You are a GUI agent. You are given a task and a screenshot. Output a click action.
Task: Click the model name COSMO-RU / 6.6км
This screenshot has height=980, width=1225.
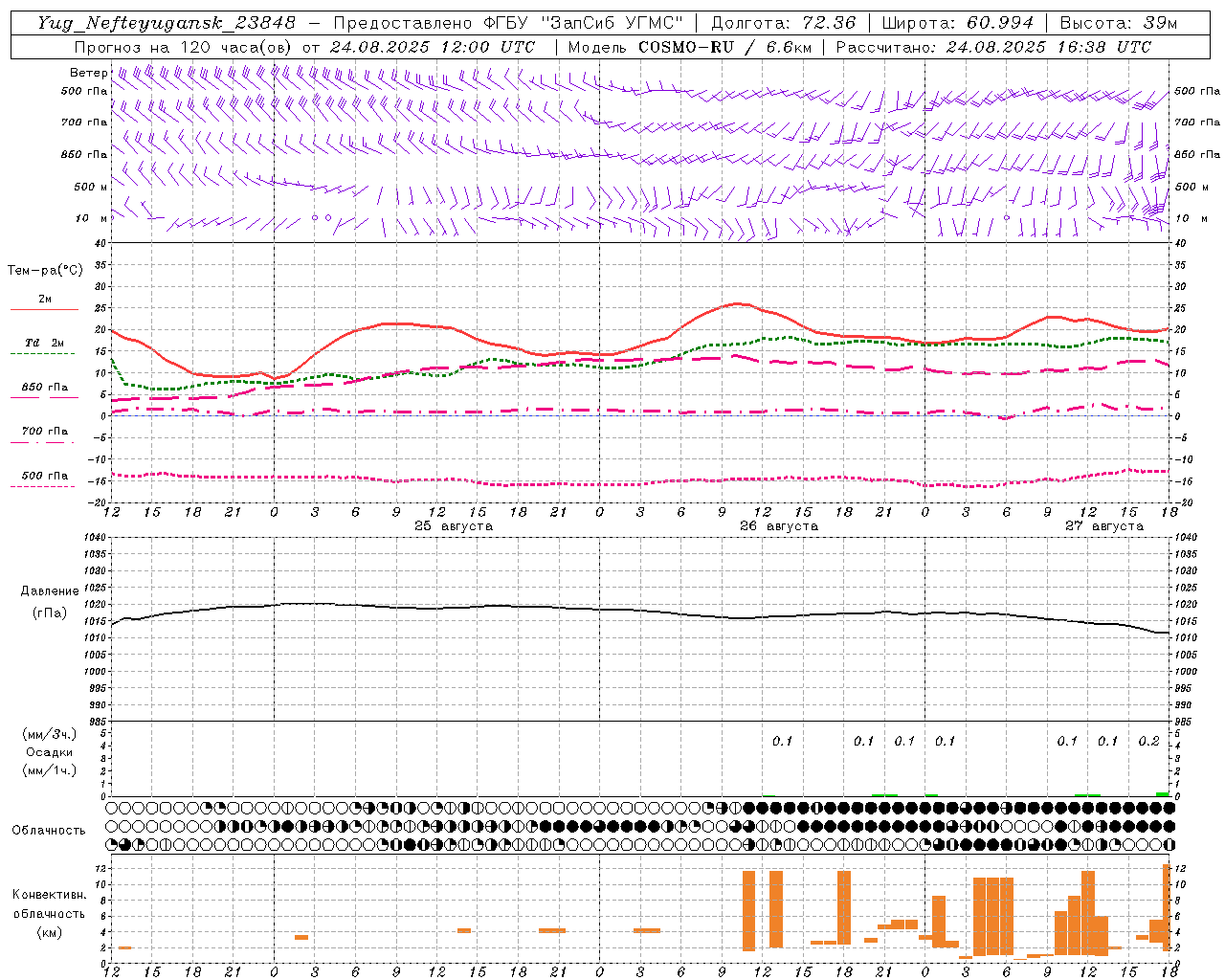(724, 47)
